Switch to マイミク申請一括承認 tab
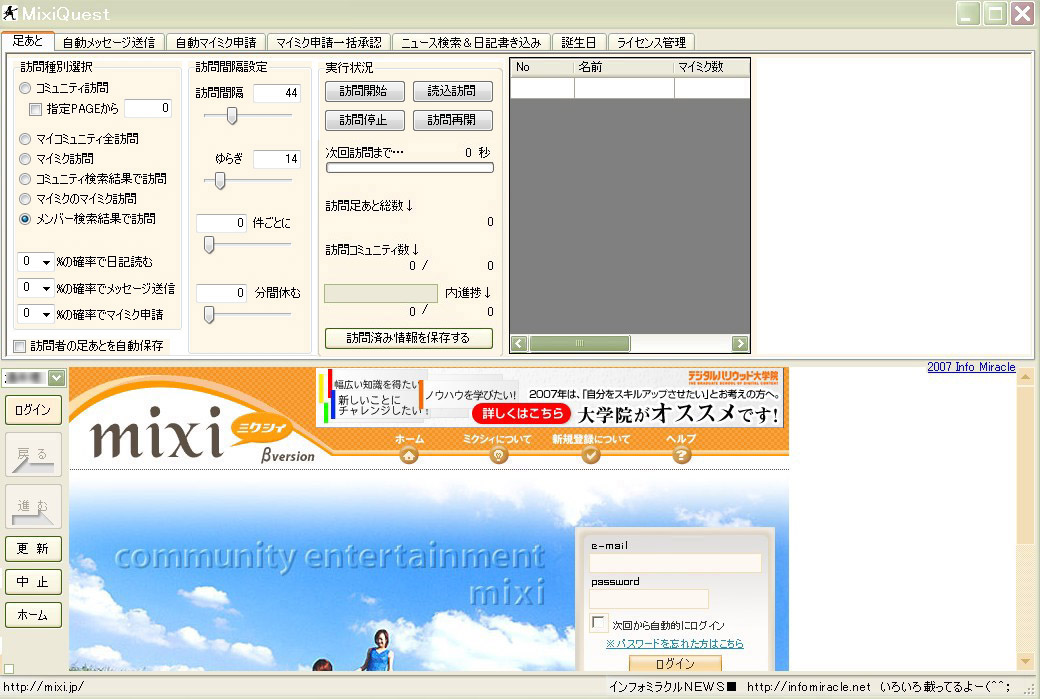Viewport: 1040px width, 699px height. (x=328, y=42)
